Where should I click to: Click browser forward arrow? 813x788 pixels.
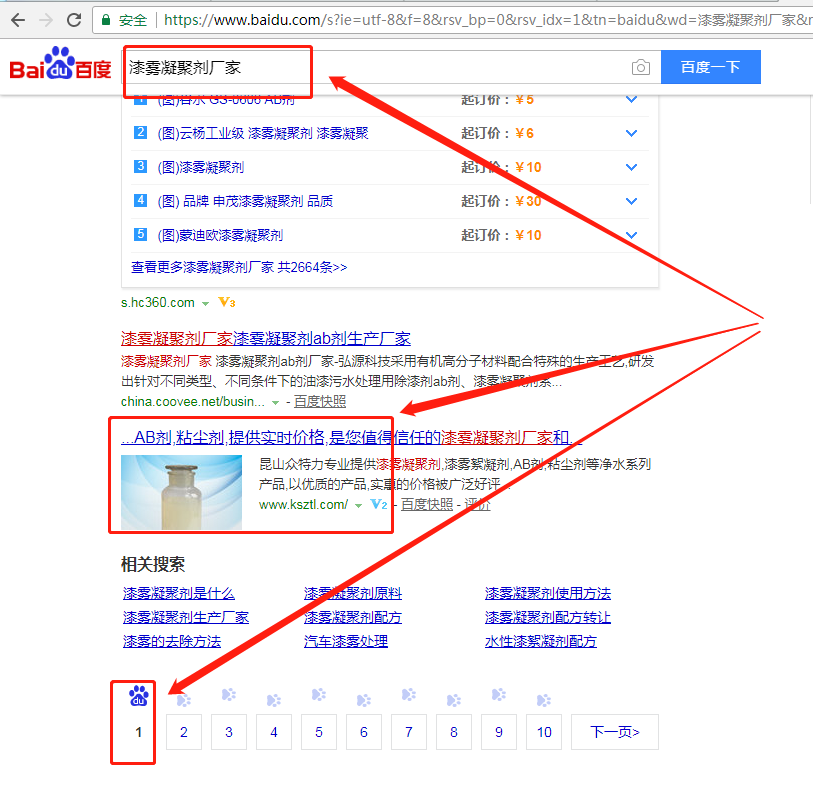(x=45, y=19)
